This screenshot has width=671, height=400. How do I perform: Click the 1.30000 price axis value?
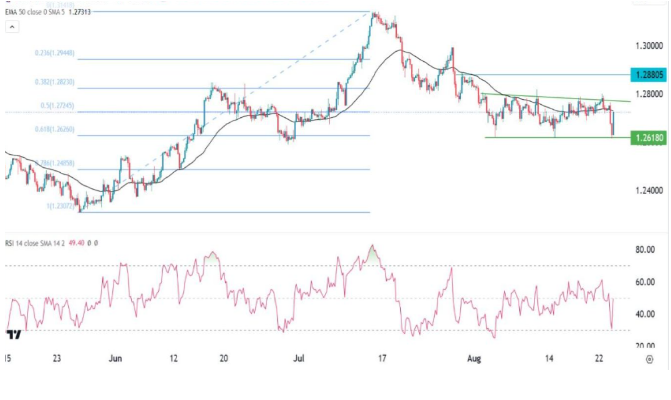point(649,46)
